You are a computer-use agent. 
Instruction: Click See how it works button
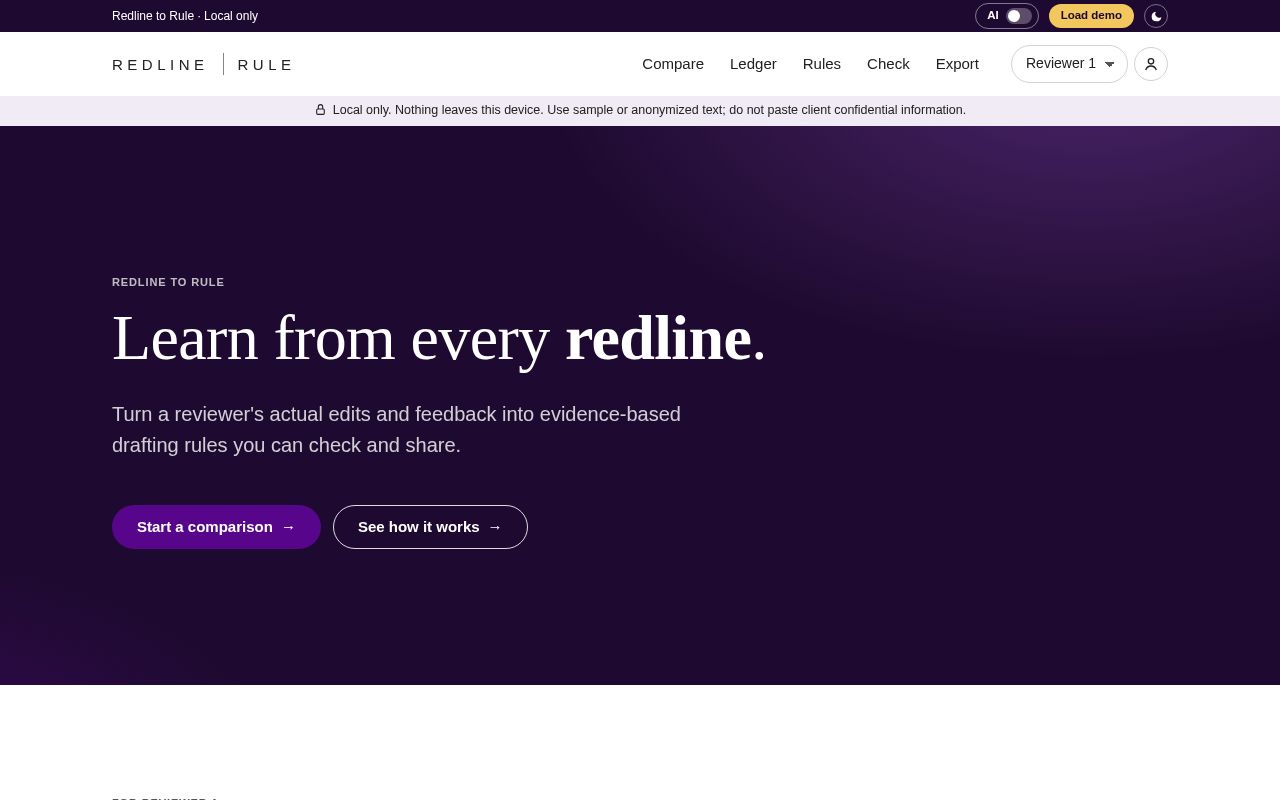430,527
